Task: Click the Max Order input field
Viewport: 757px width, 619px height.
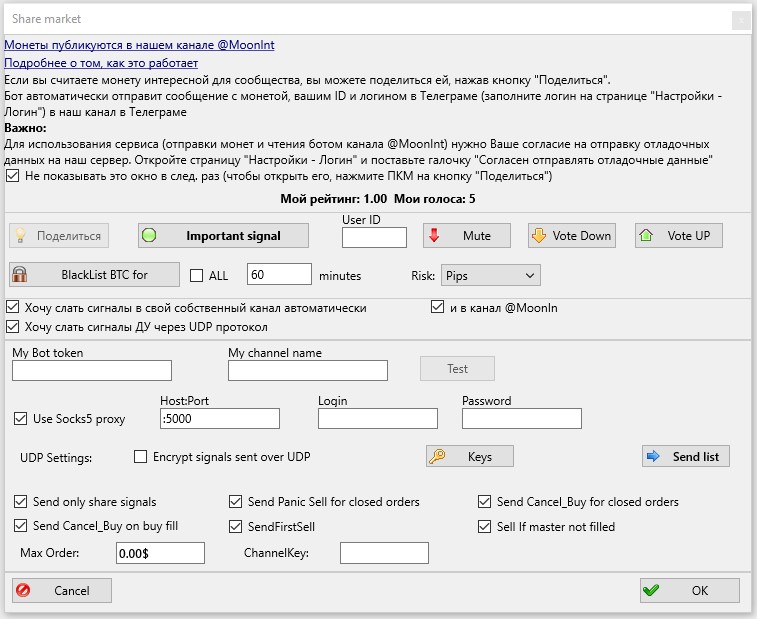Action: pos(160,552)
